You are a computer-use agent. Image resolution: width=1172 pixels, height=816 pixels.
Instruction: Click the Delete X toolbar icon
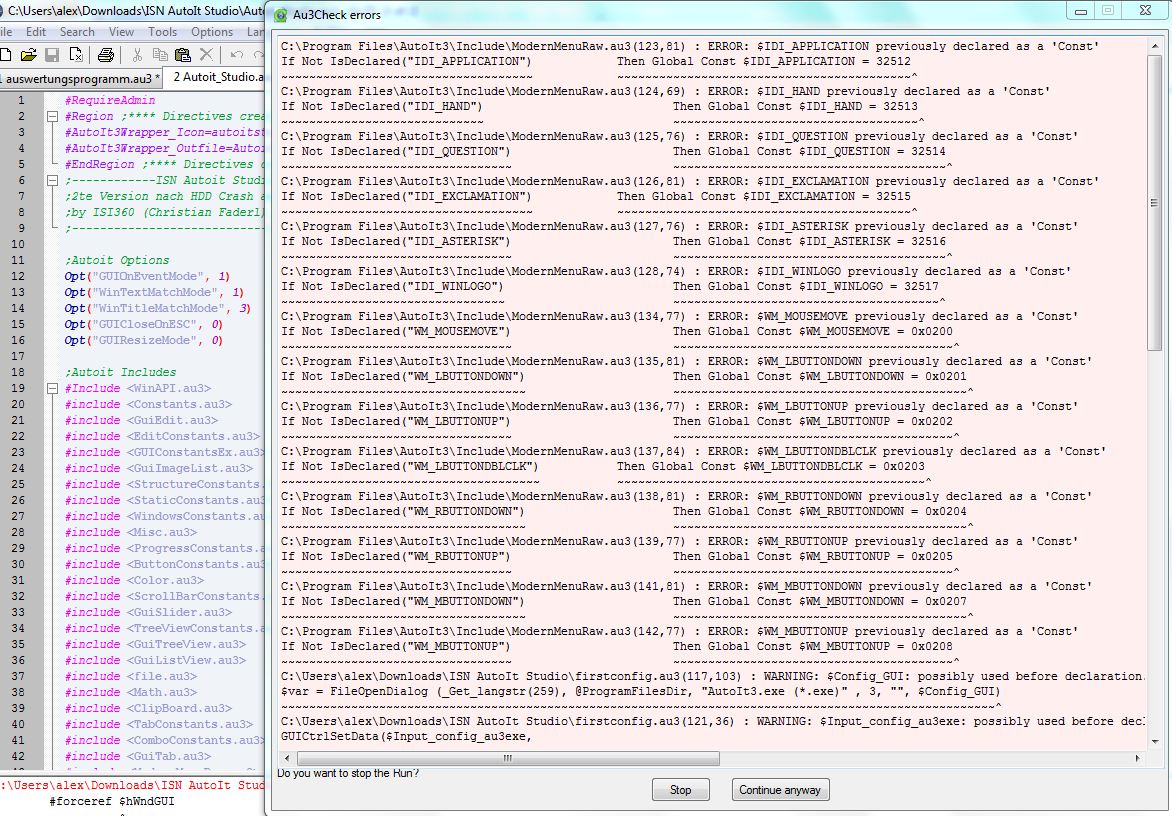coord(206,55)
